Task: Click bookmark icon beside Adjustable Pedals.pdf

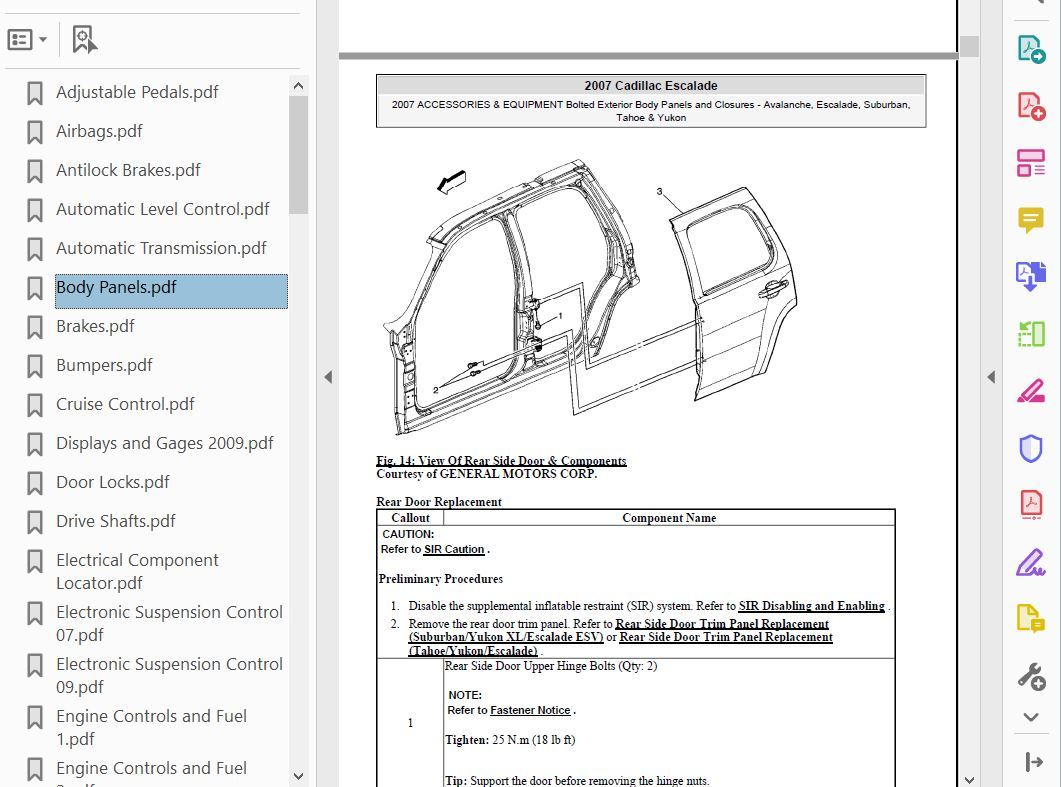Action: [35, 93]
